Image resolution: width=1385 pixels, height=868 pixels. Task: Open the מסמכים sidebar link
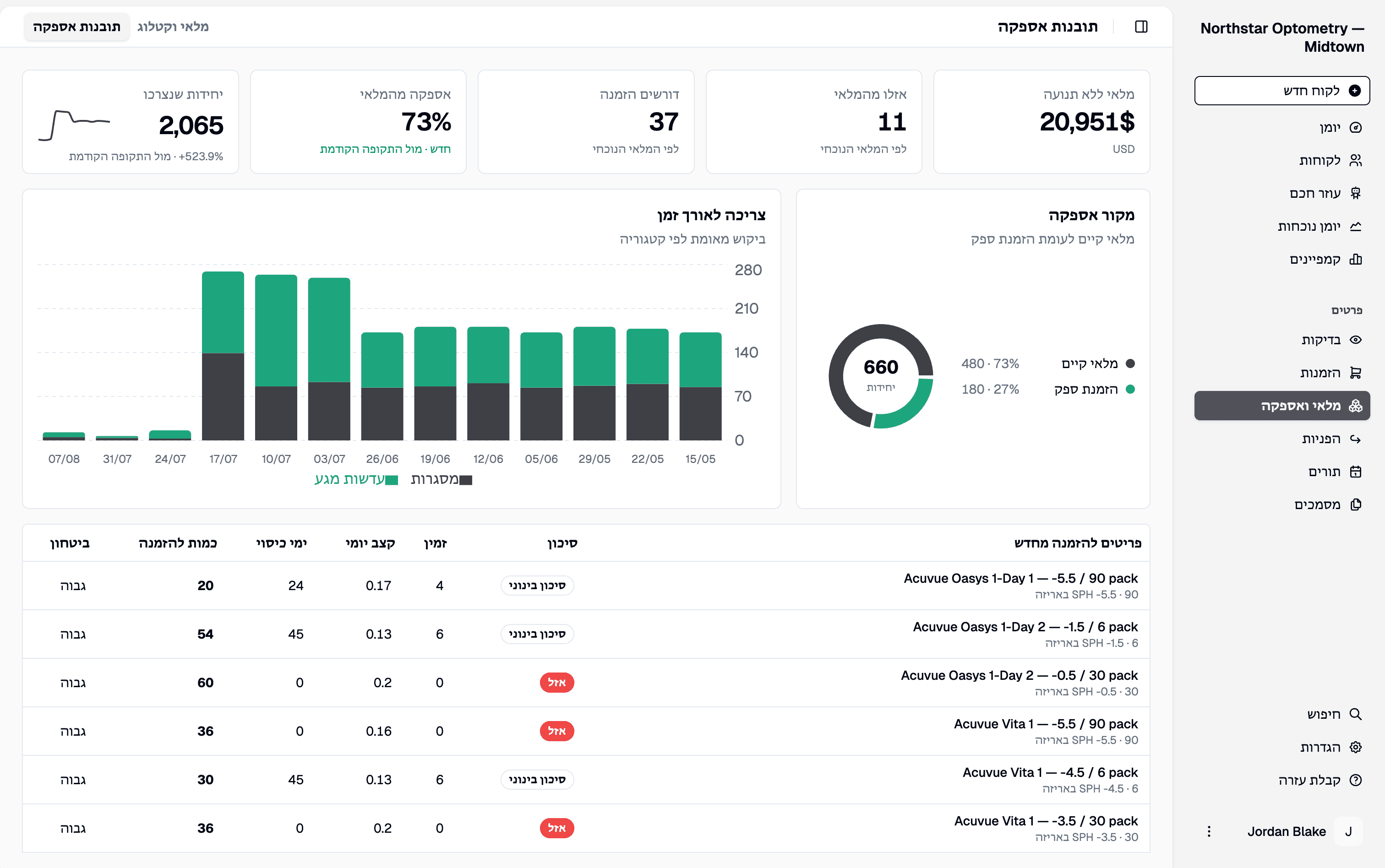click(x=1281, y=505)
